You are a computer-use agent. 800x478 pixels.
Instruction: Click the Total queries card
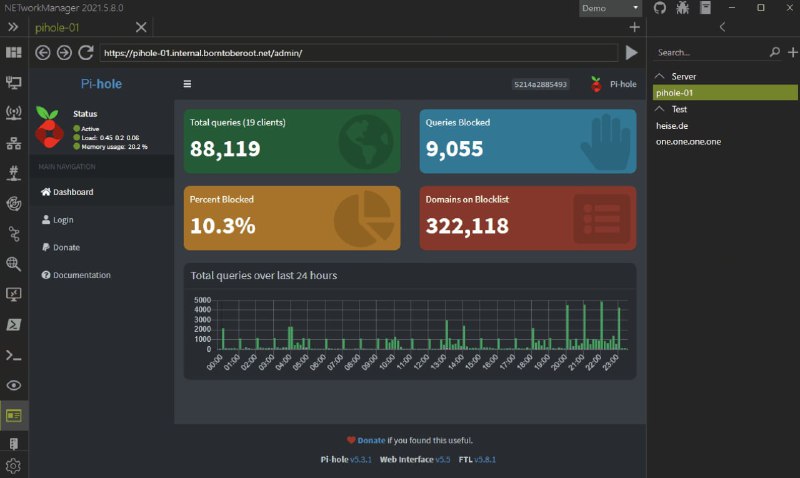pyautogui.click(x=292, y=141)
